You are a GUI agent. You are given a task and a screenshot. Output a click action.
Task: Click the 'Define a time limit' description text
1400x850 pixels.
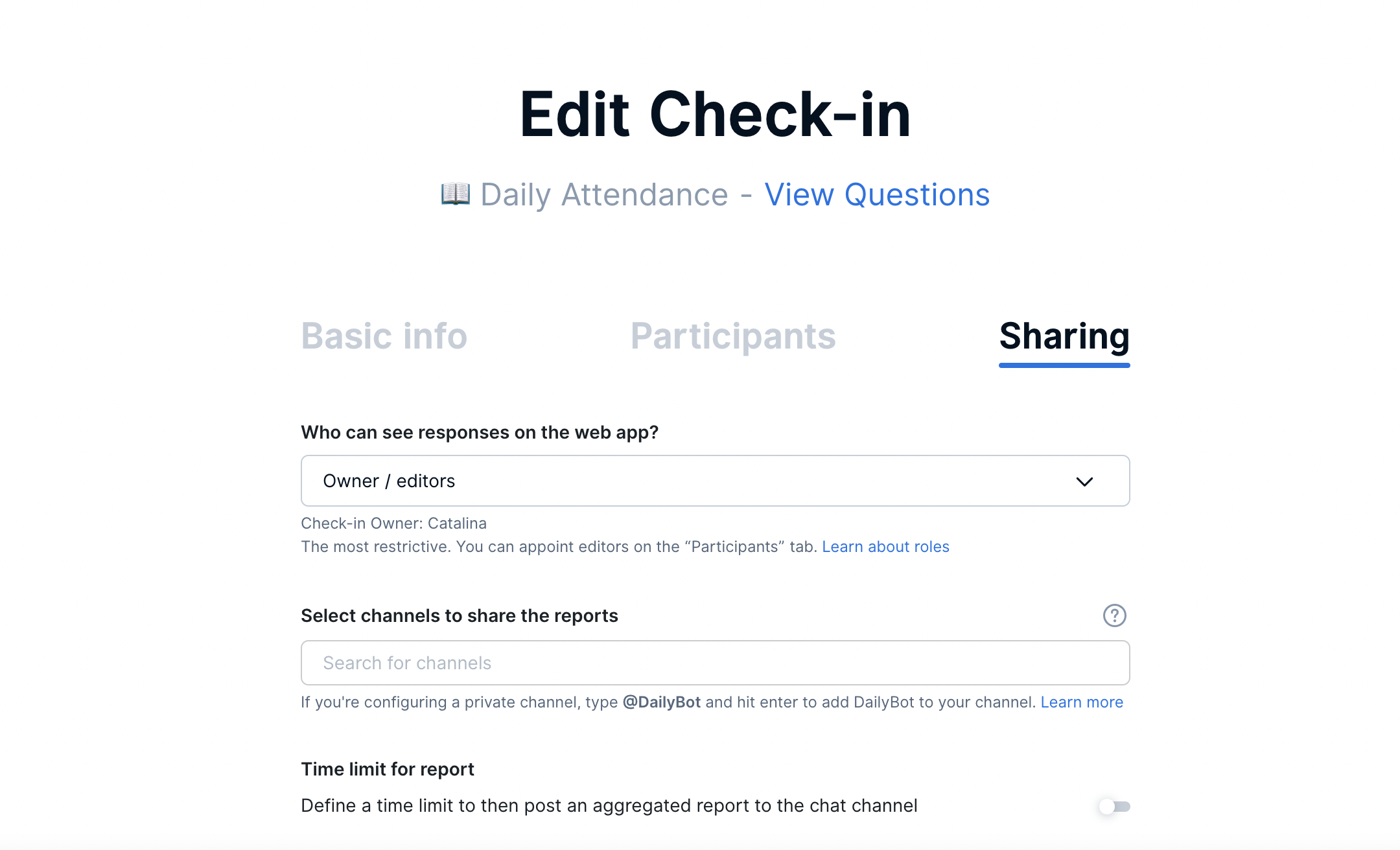coord(609,805)
